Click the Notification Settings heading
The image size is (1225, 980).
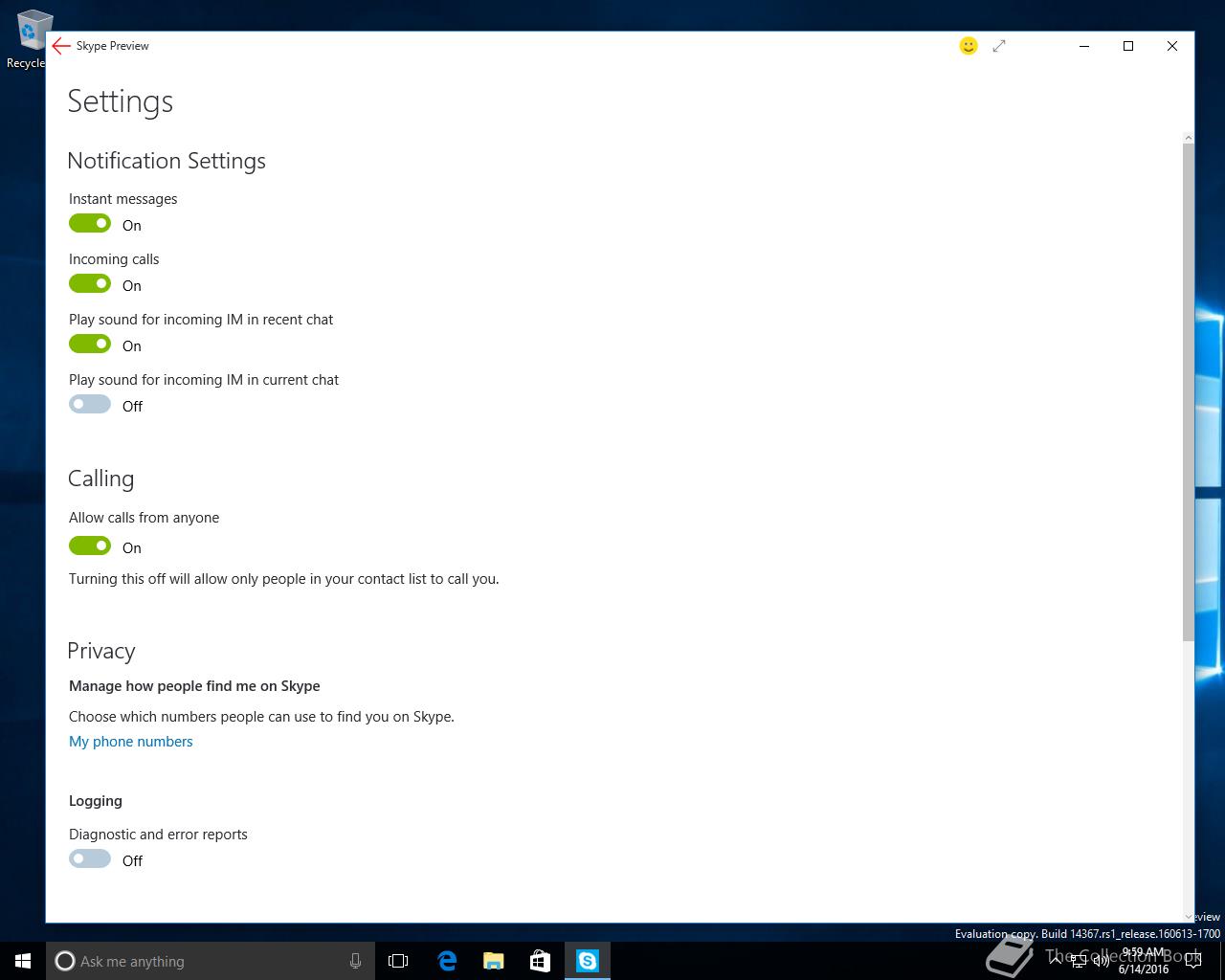click(x=167, y=161)
